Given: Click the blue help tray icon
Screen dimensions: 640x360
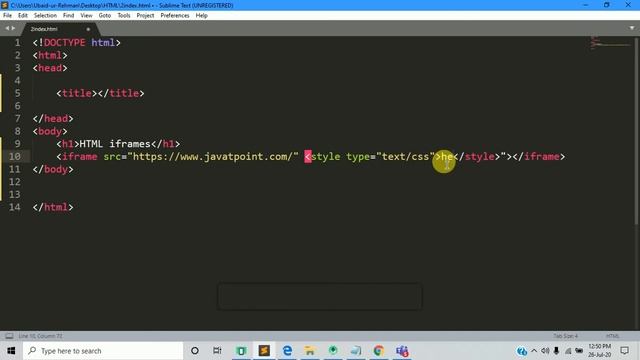Looking at the screenshot, I should 522,351.
